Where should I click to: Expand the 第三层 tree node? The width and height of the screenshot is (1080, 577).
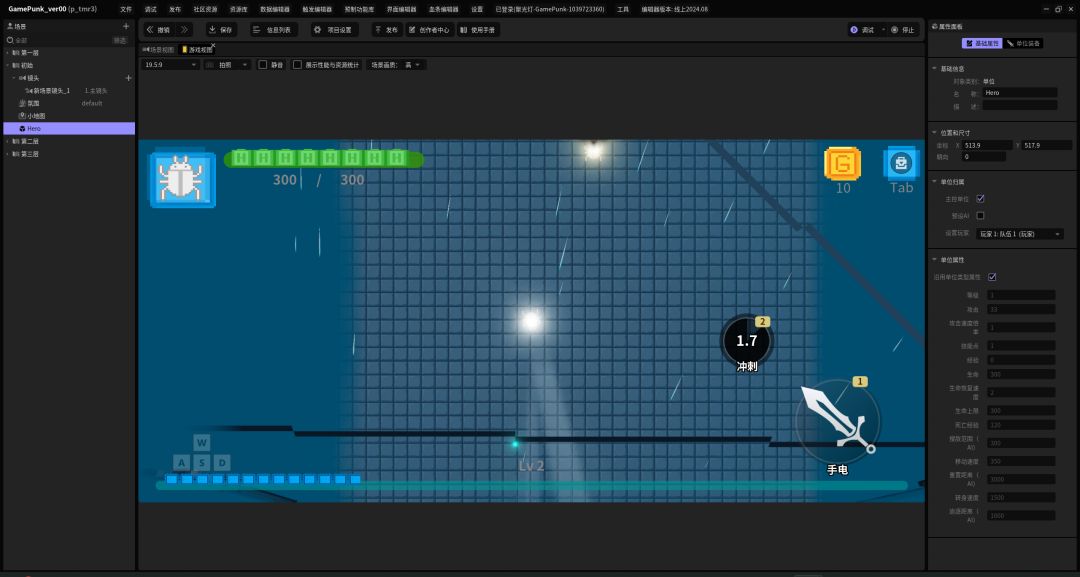pos(8,154)
